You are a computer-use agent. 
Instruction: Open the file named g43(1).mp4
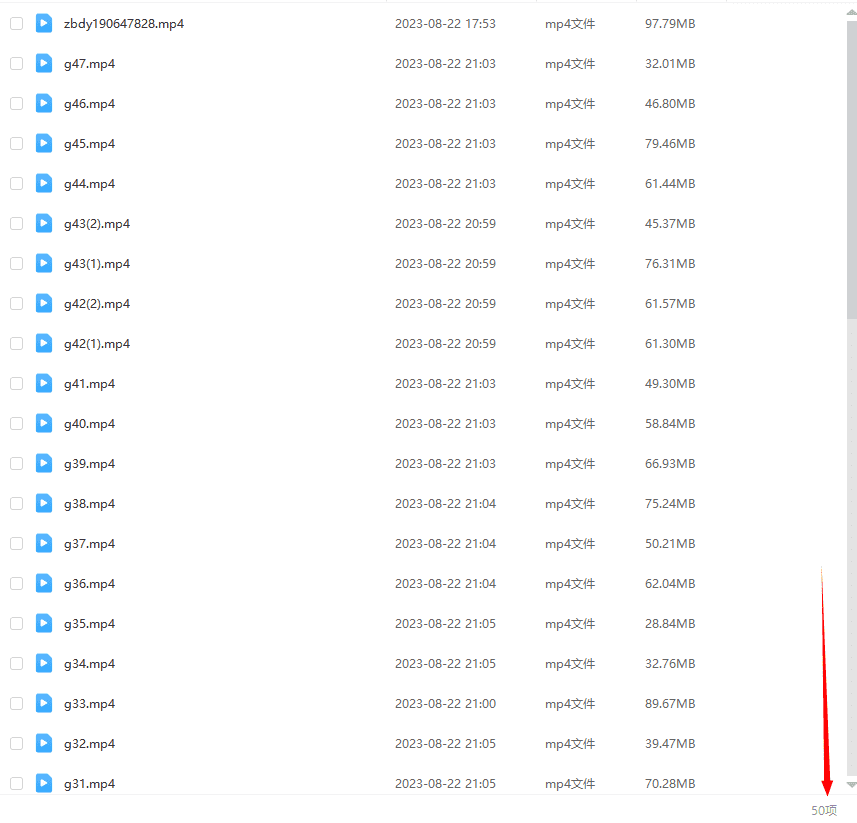click(97, 264)
